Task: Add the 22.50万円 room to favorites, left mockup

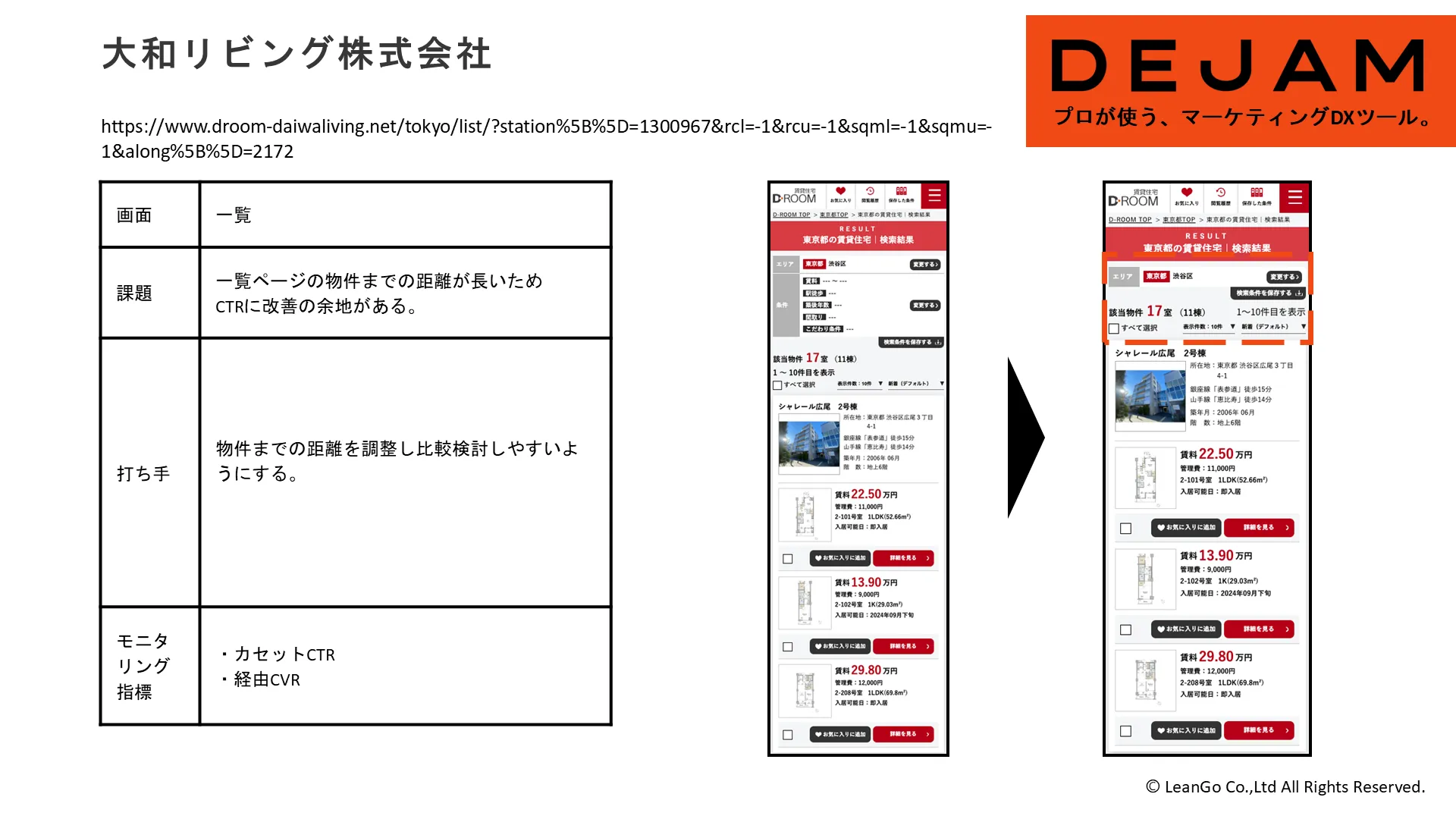Action: pos(839,558)
